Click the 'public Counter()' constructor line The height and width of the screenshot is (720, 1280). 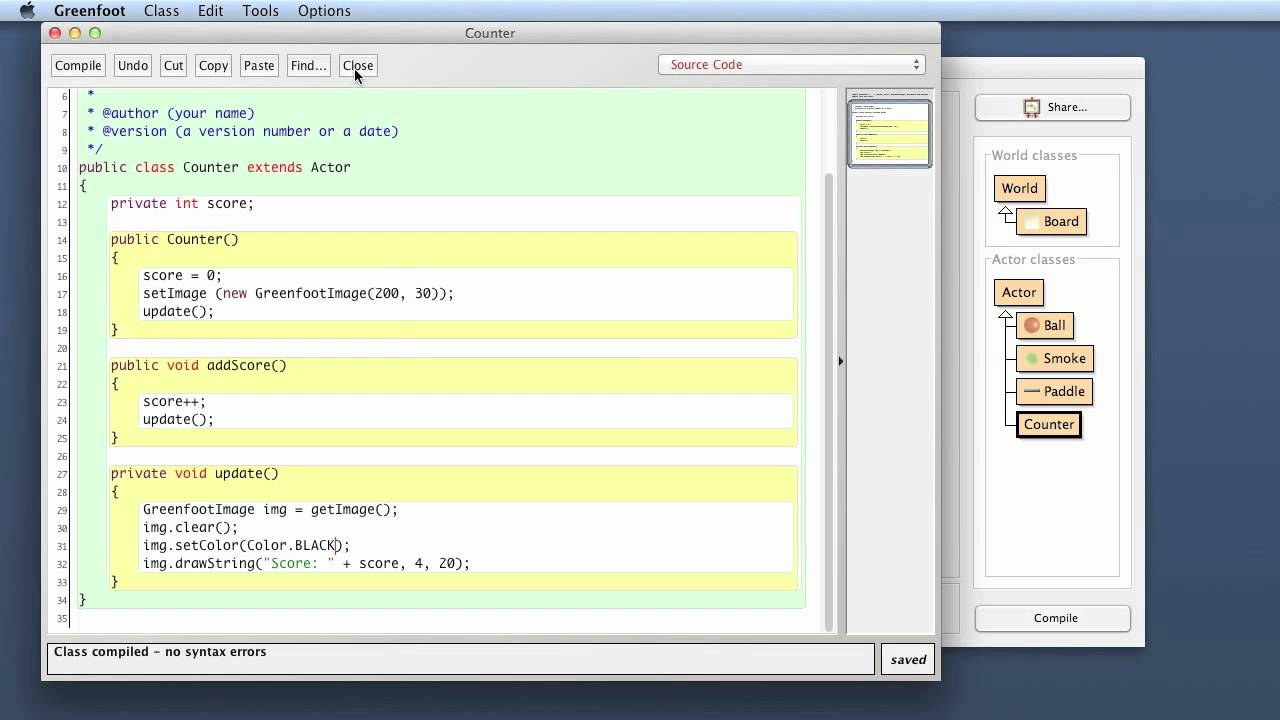pyautogui.click(x=174, y=239)
